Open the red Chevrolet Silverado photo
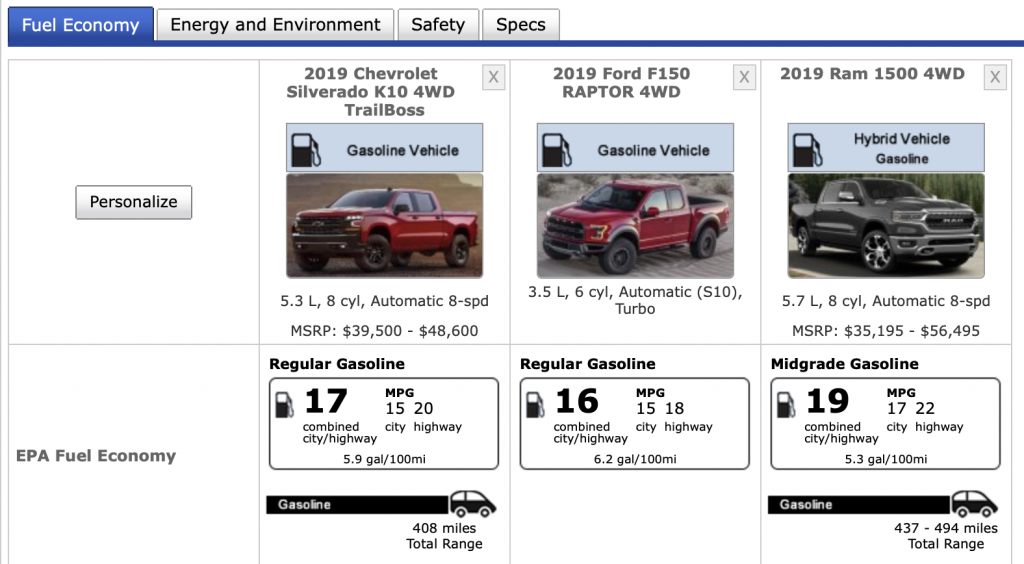The image size is (1024, 564). point(385,226)
